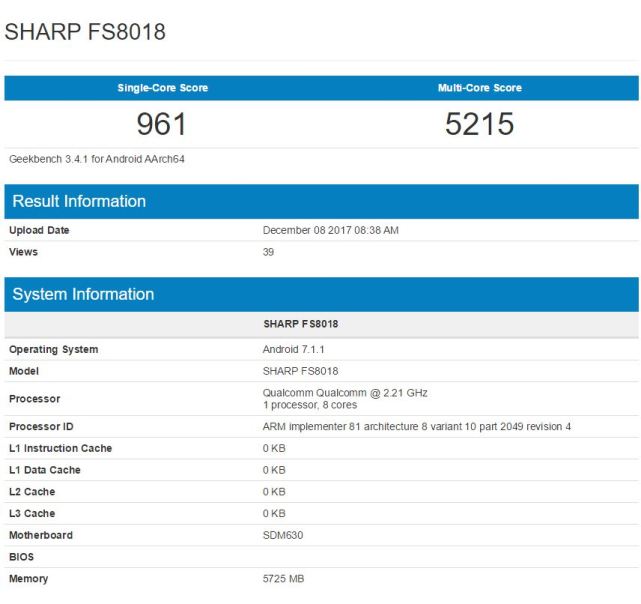
Task: Select the Qualcomm @ 2.21 GHz processor text
Action: click(344, 393)
